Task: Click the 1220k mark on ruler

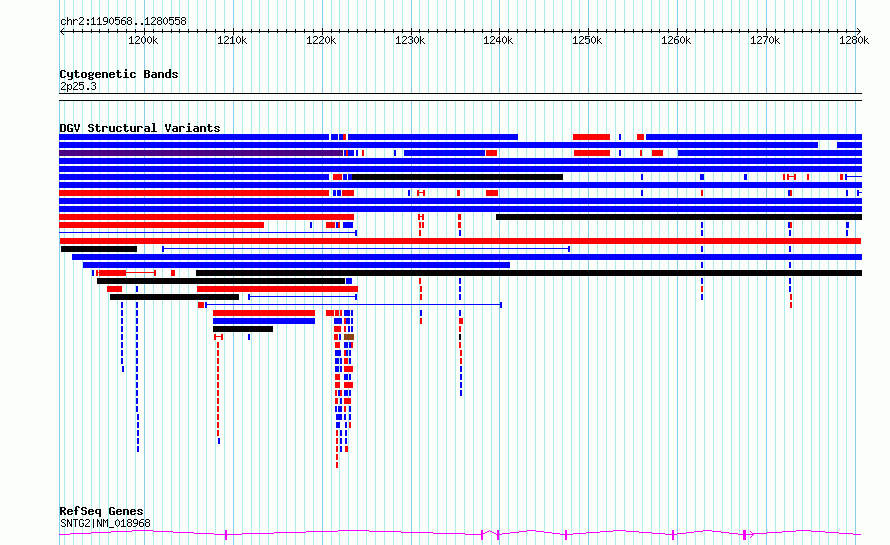Action: click(x=321, y=40)
